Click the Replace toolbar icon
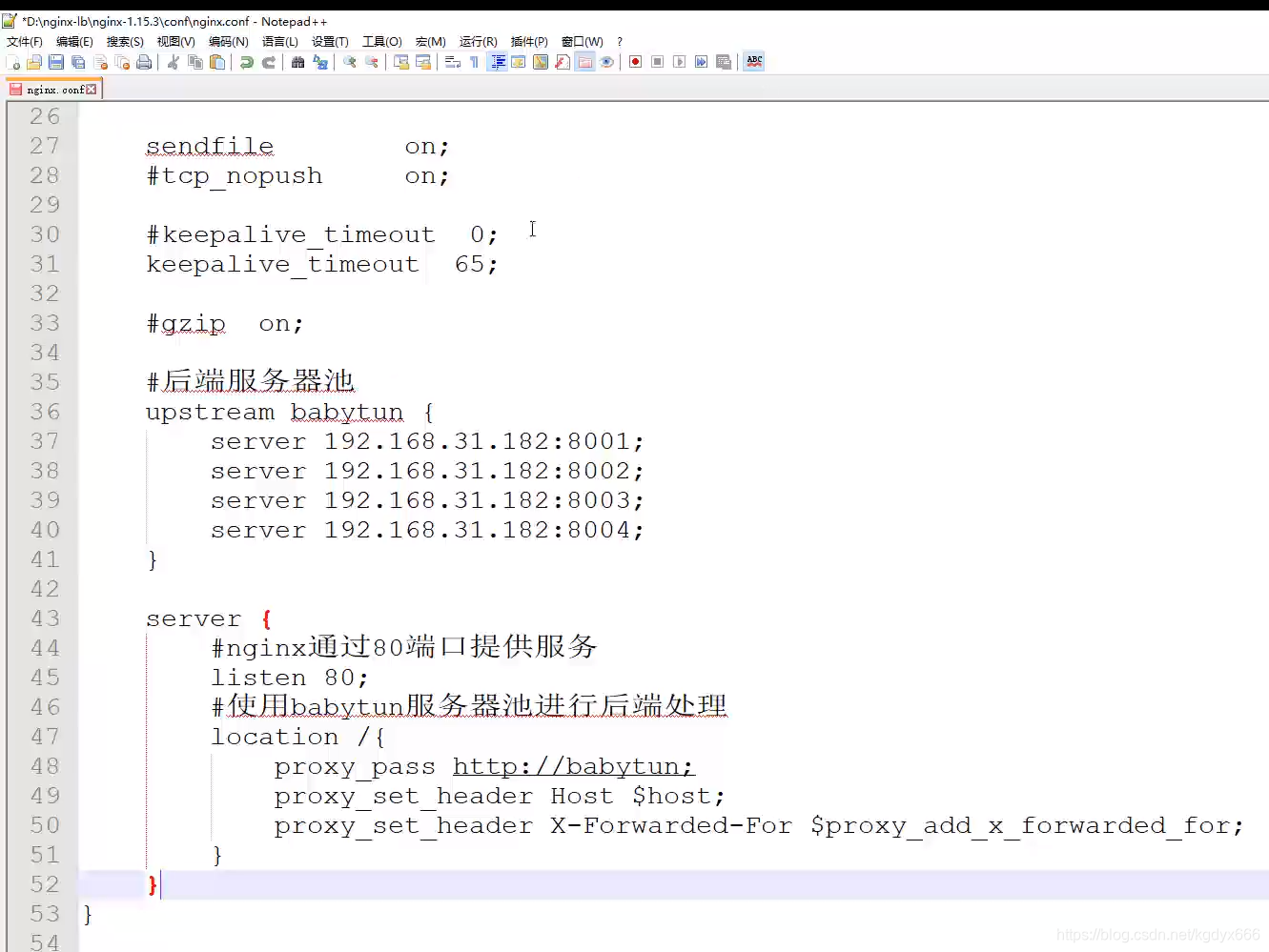 point(320,62)
